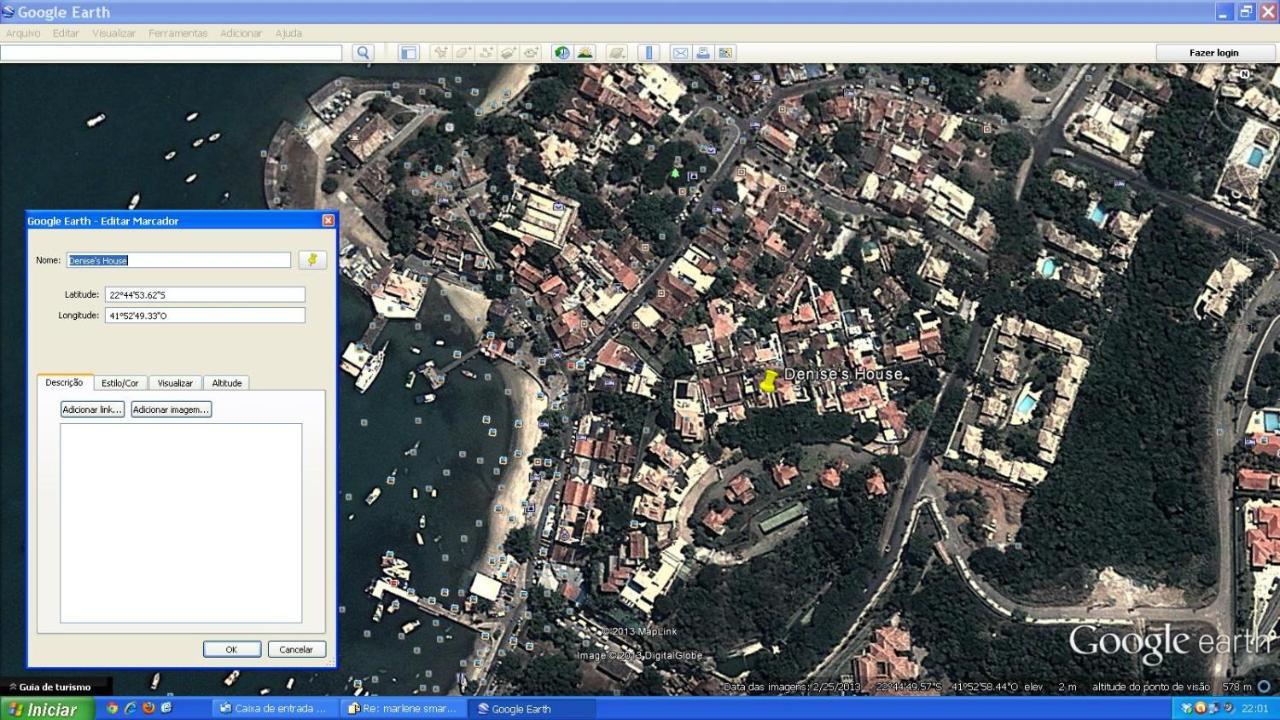Open the Arquivo menu
Viewport: 1280px width, 720px height.
tap(23, 33)
